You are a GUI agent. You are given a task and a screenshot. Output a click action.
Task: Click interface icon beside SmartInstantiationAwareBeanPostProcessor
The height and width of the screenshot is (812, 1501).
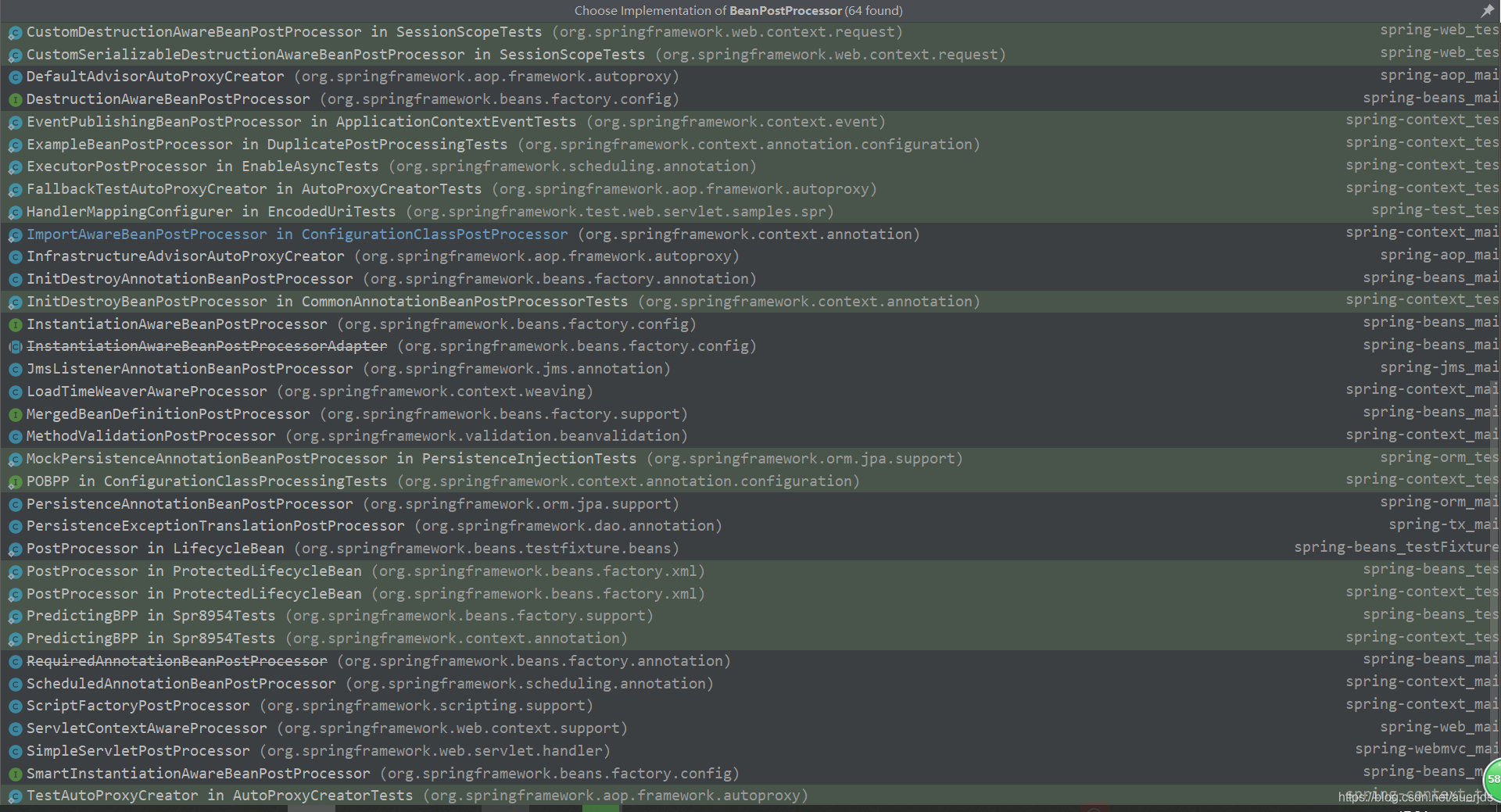coord(15,774)
